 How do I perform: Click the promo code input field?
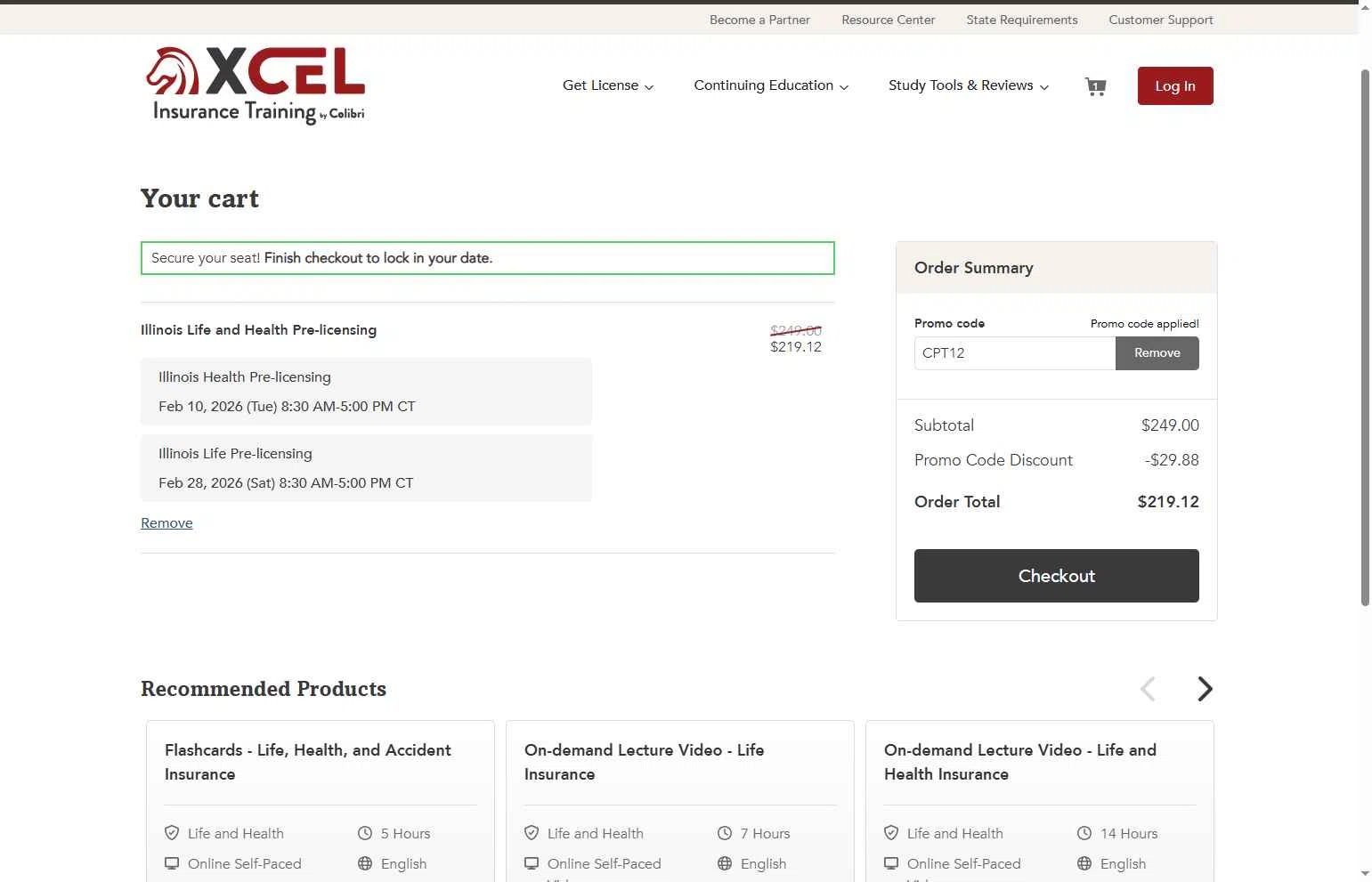(x=1015, y=353)
